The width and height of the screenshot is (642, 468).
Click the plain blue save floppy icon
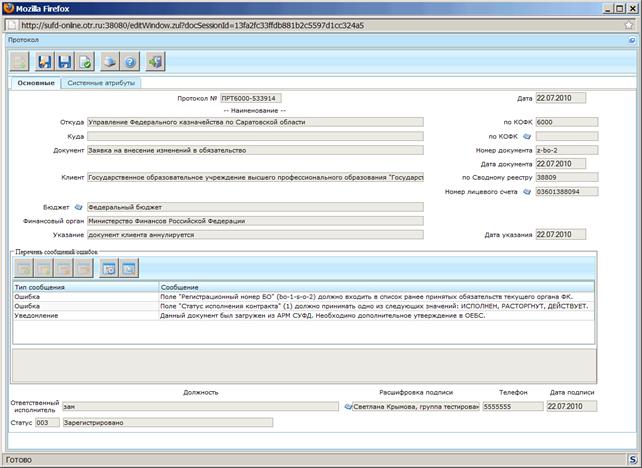click(x=65, y=62)
